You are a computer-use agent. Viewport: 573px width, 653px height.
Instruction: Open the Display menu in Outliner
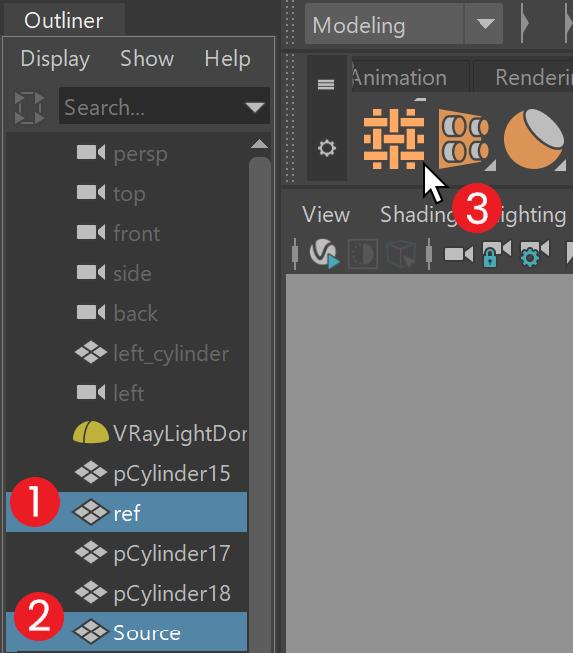click(55, 59)
